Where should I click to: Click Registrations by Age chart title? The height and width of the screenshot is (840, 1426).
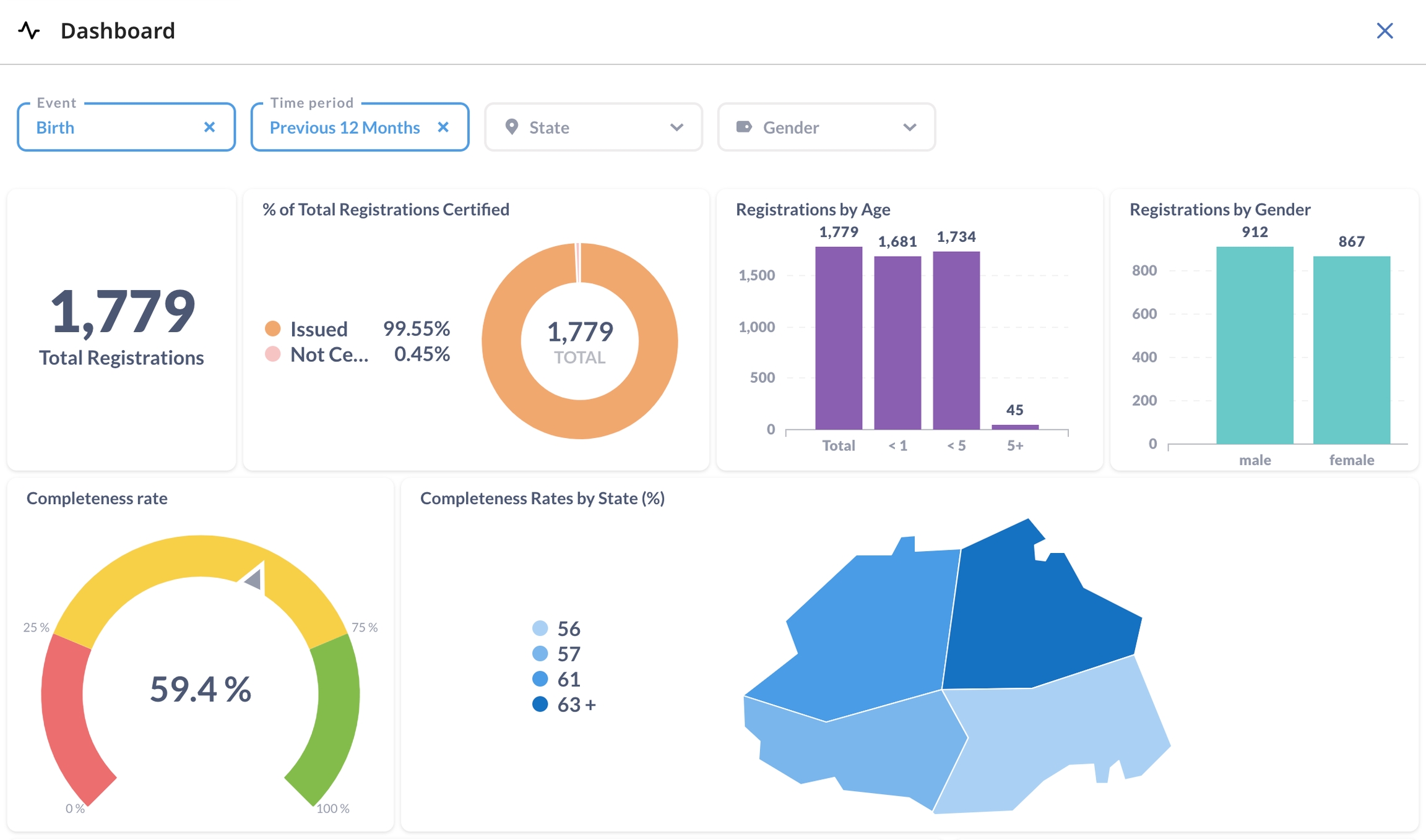click(813, 209)
